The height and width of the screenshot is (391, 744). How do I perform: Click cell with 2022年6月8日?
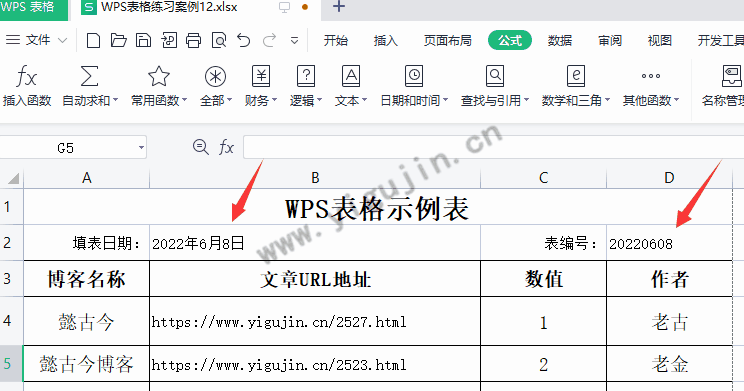[x=315, y=243]
